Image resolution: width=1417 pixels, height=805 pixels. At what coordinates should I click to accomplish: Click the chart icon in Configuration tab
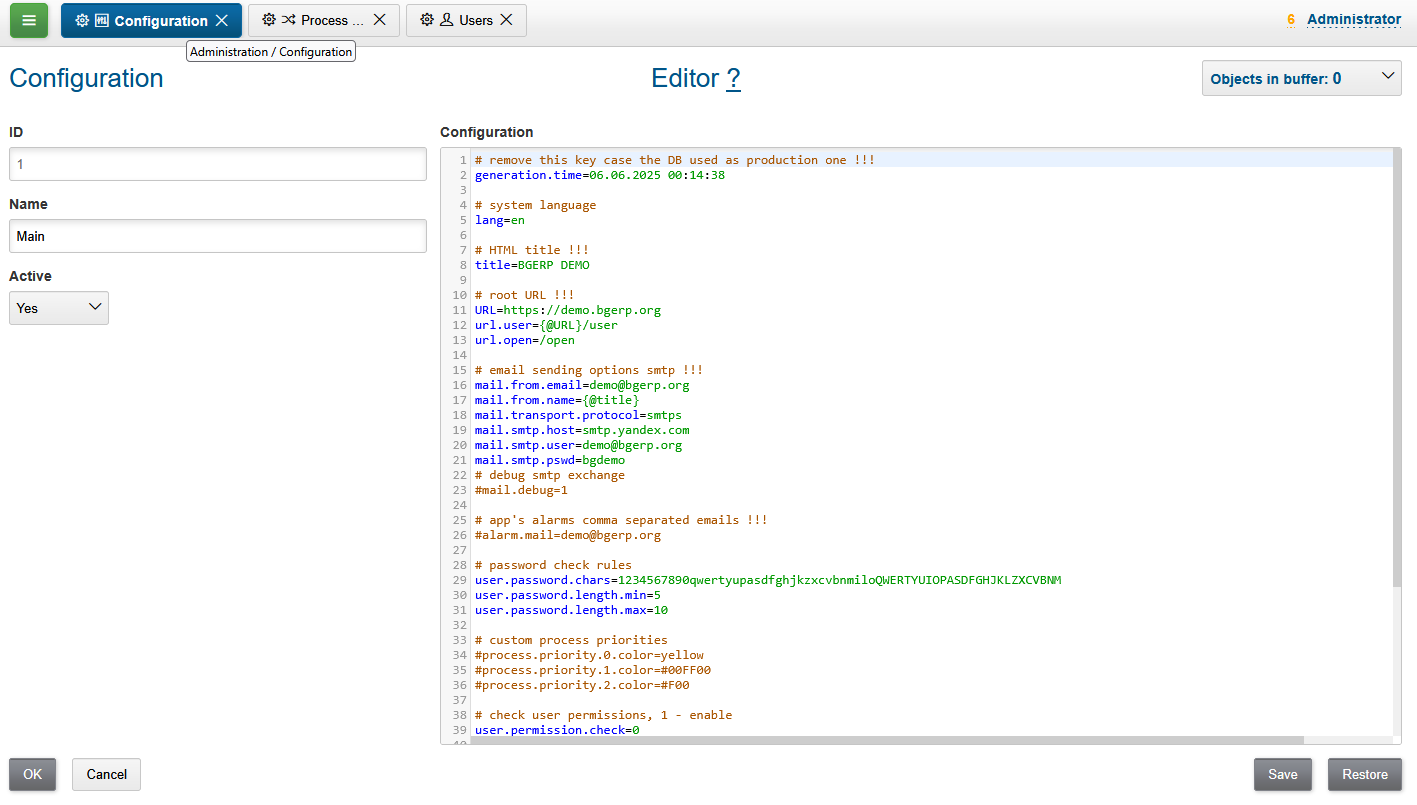[x=100, y=20]
